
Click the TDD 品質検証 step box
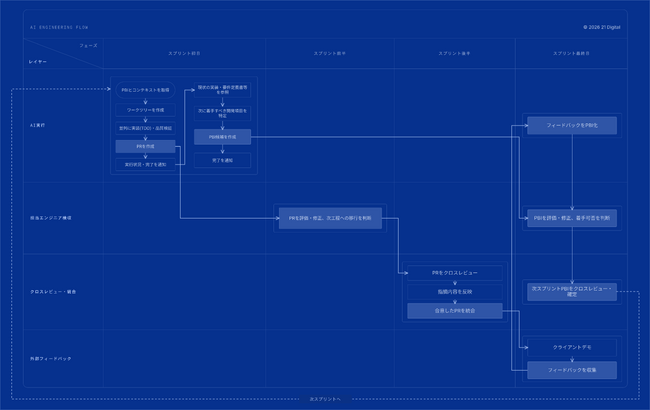pyautogui.click(x=145, y=128)
